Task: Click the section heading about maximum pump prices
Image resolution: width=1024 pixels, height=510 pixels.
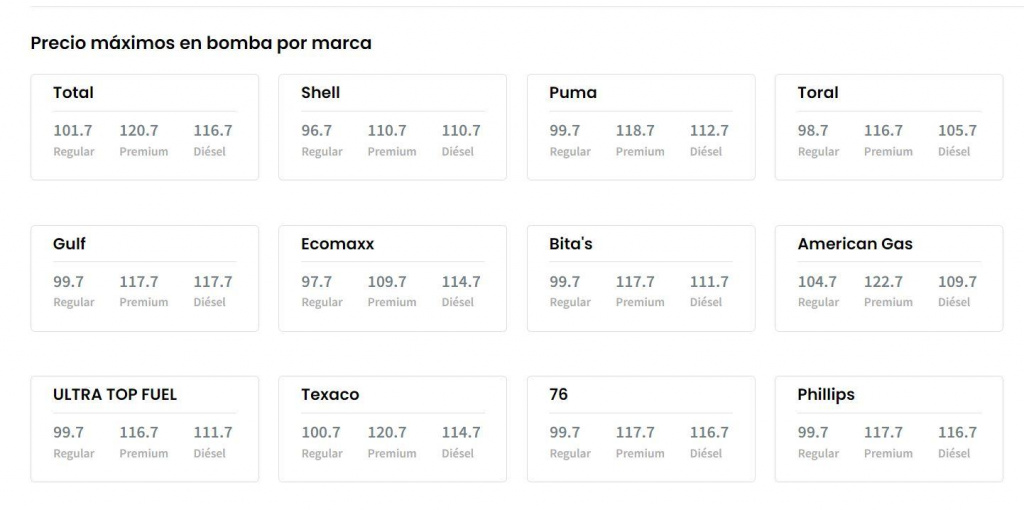Action: tap(201, 43)
